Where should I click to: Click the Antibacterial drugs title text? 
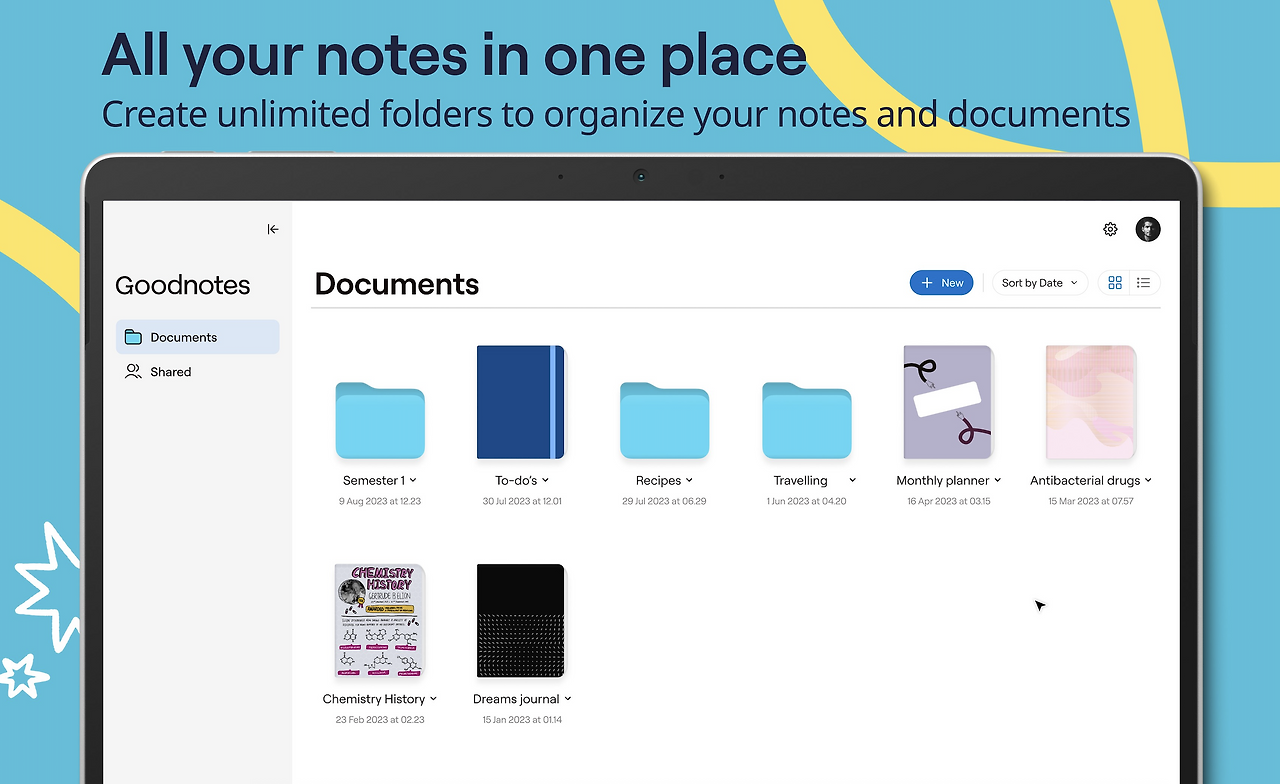click(x=1085, y=481)
